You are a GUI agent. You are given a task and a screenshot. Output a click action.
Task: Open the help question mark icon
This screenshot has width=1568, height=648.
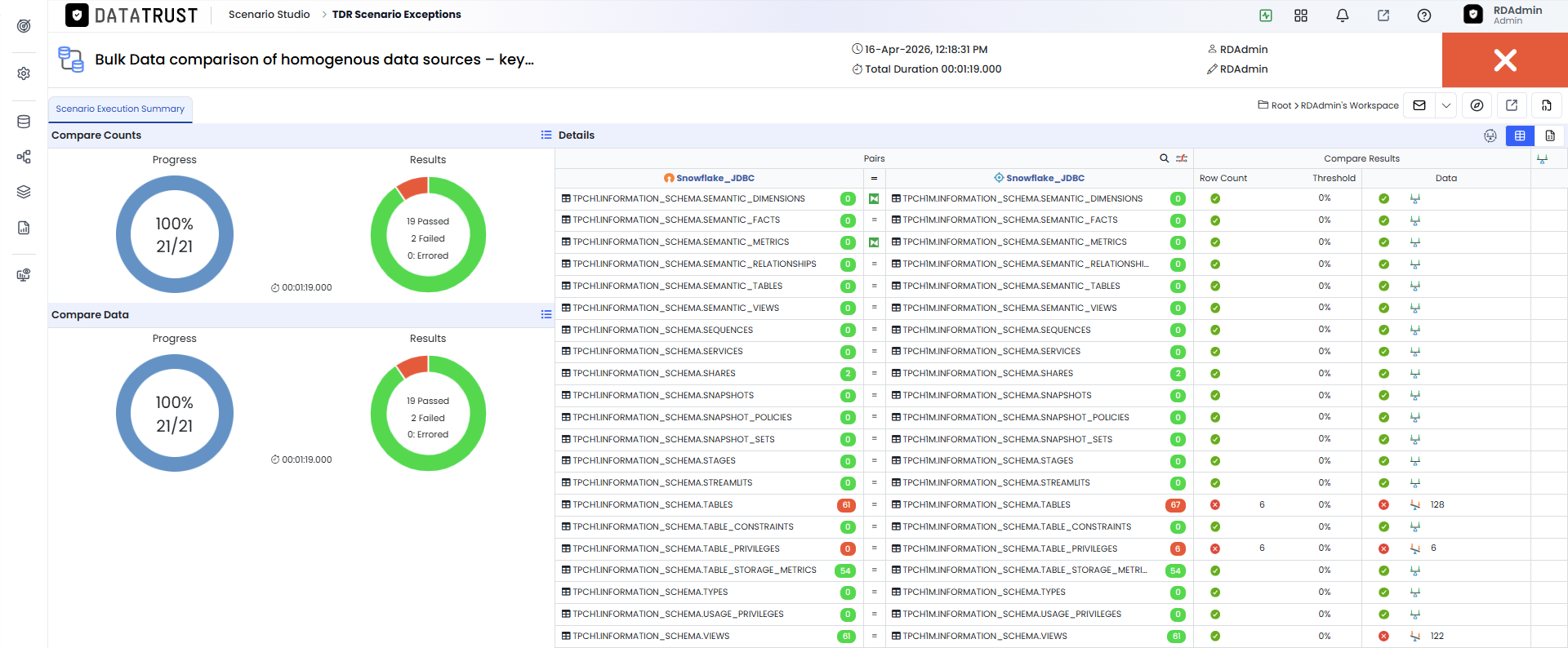pos(1423,16)
